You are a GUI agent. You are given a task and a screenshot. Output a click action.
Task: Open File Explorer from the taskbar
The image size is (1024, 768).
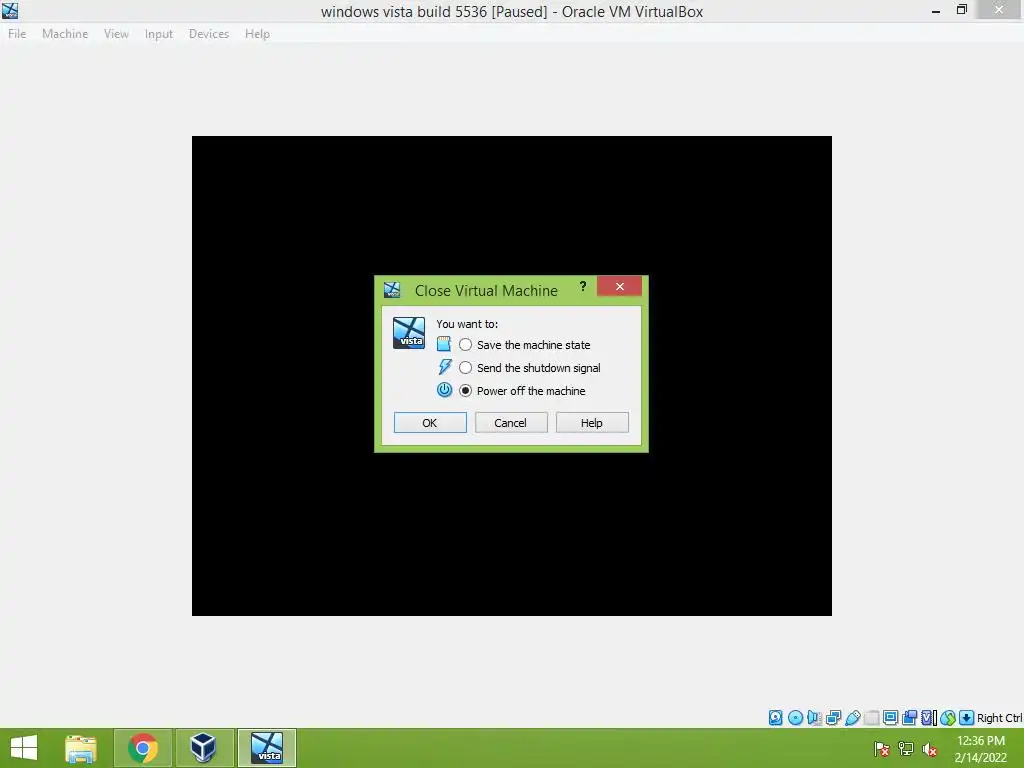81,748
